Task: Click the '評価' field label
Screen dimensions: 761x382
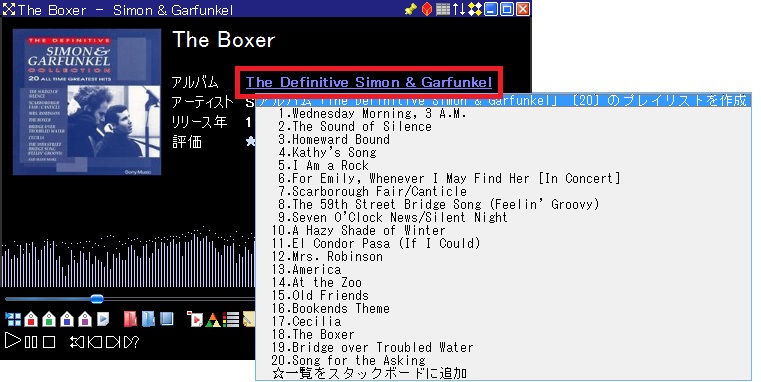Action: tap(187, 142)
